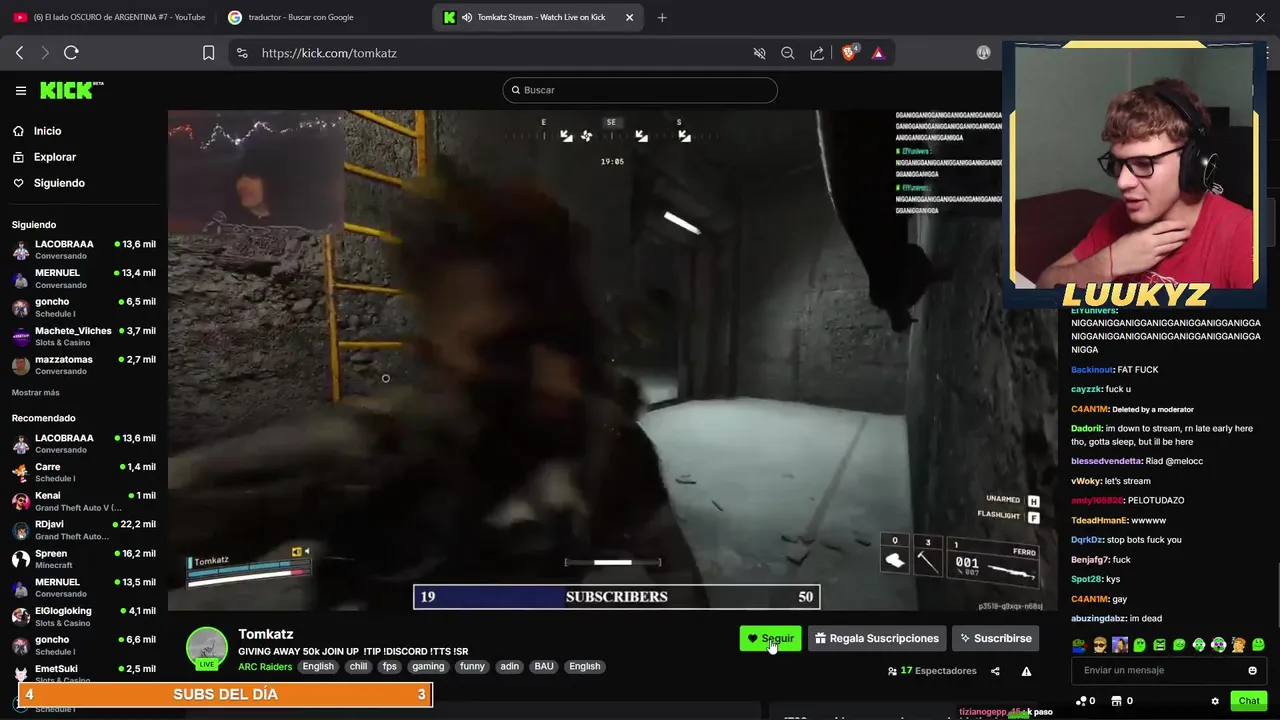This screenshot has height=720, width=1280.
Task: Click the stream video player
Action: pyautogui.click(x=612, y=360)
